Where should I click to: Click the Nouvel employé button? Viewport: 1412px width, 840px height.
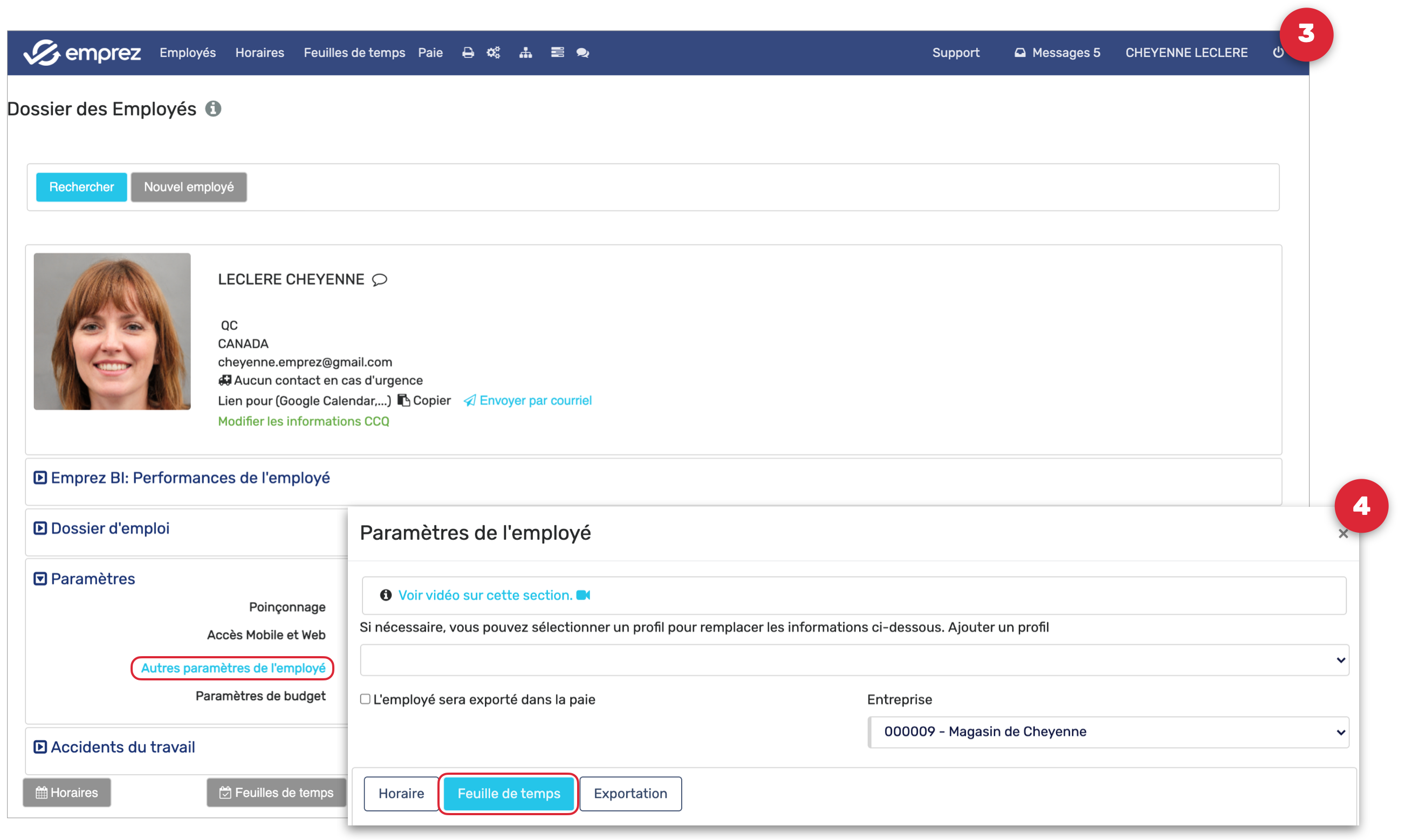pyautogui.click(x=189, y=187)
